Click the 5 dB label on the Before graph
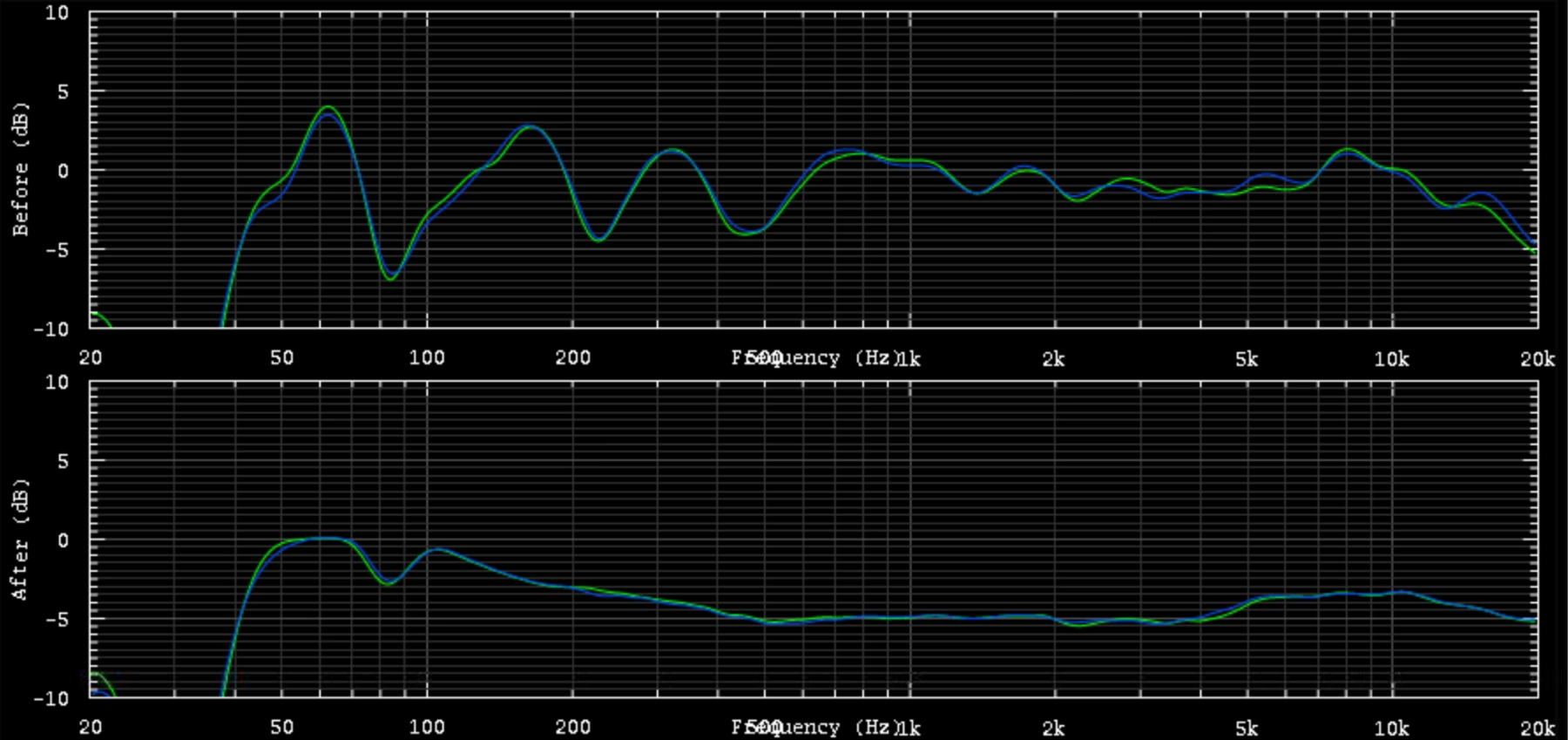The height and width of the screenshot is (740, 1568). click(63, 92)
